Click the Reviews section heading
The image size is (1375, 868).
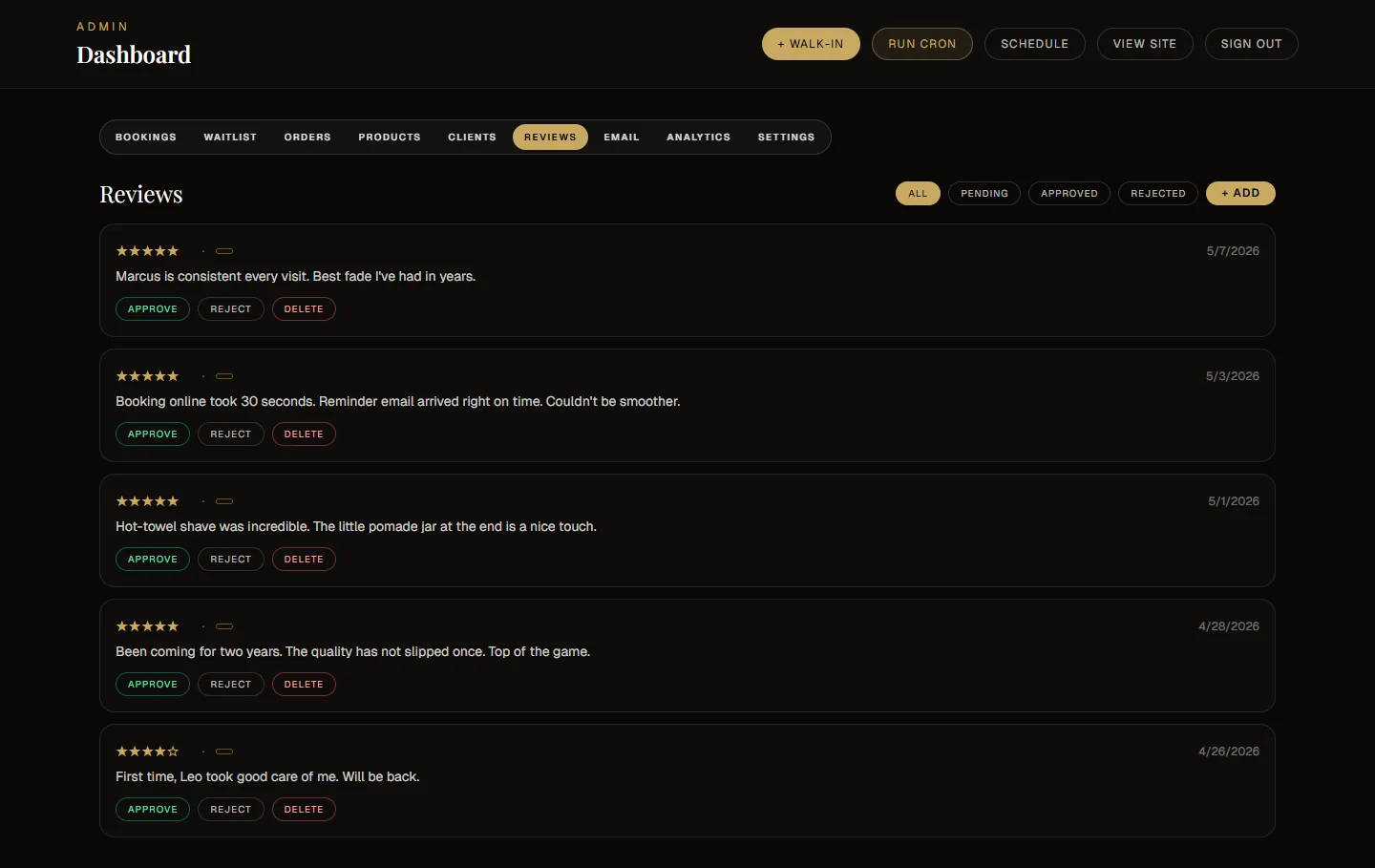tap(141, 194)
